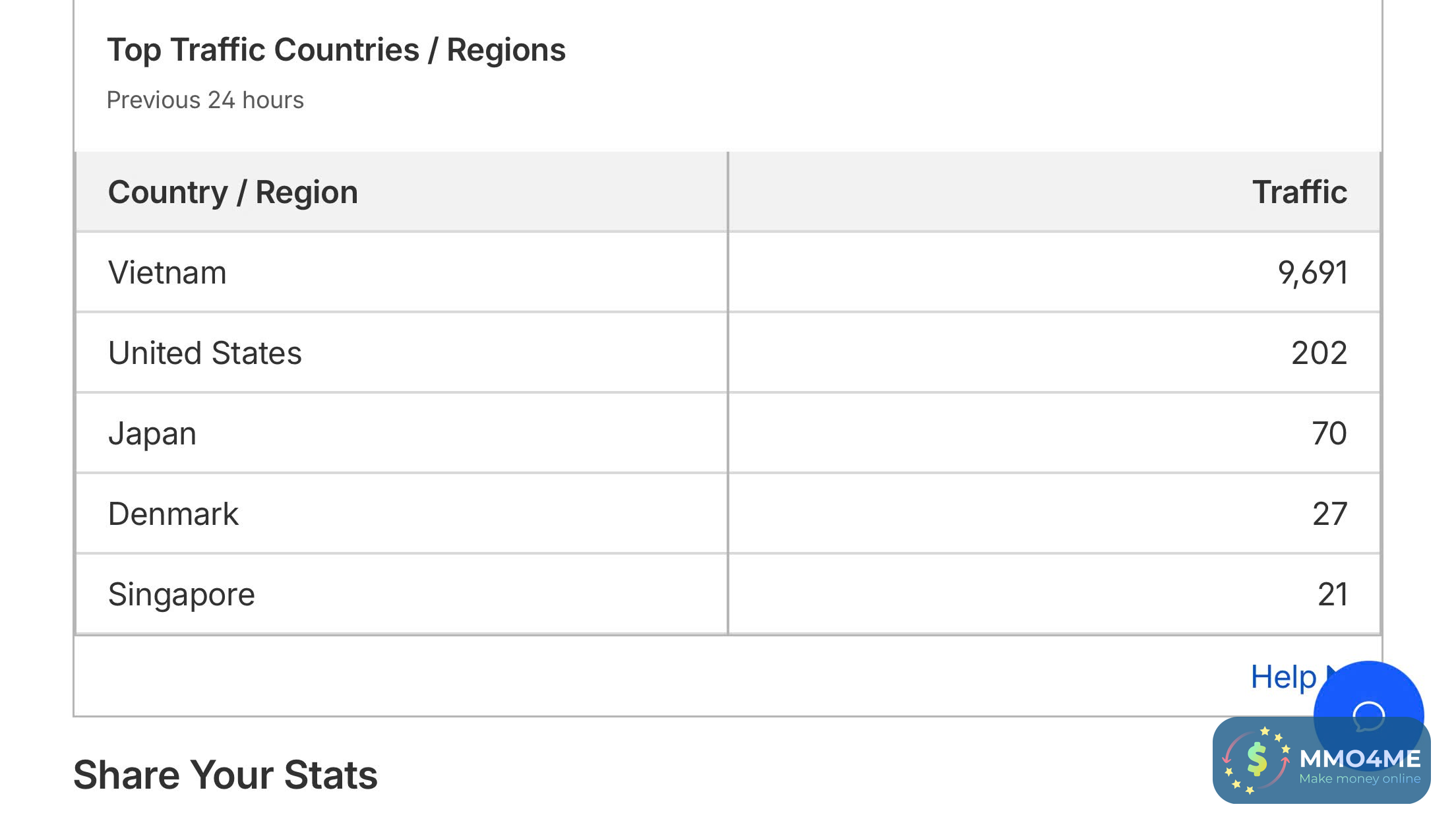Image resolution: width=1456 pixels, height=819 pixels.
Task: Select the Vietnam country cell
Action: click(167, 272)
